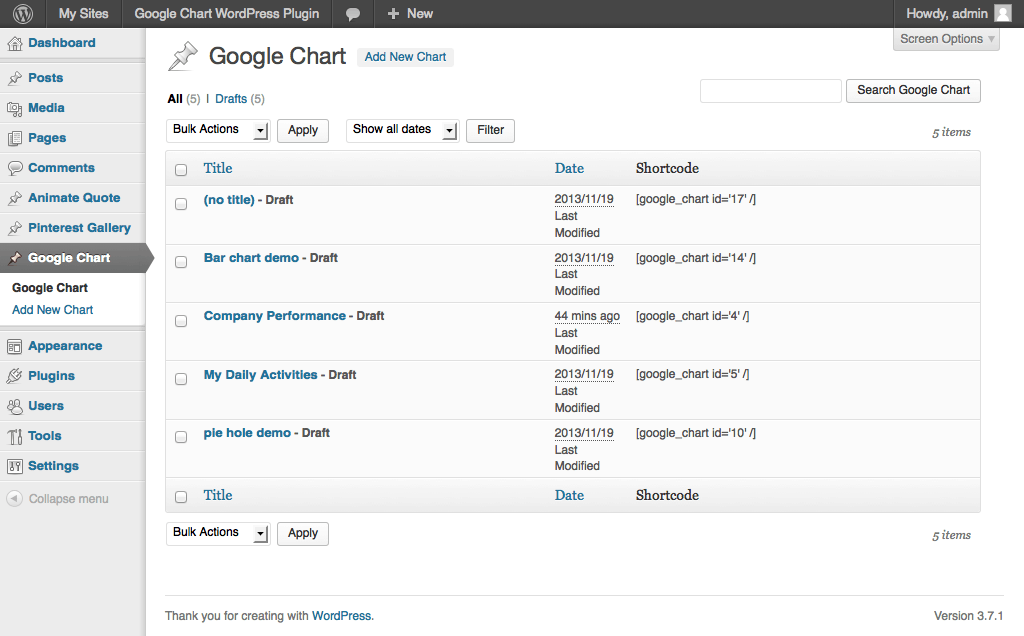Open the pie hole demo chart
The image size is (1024, 636).
[247, 433]
